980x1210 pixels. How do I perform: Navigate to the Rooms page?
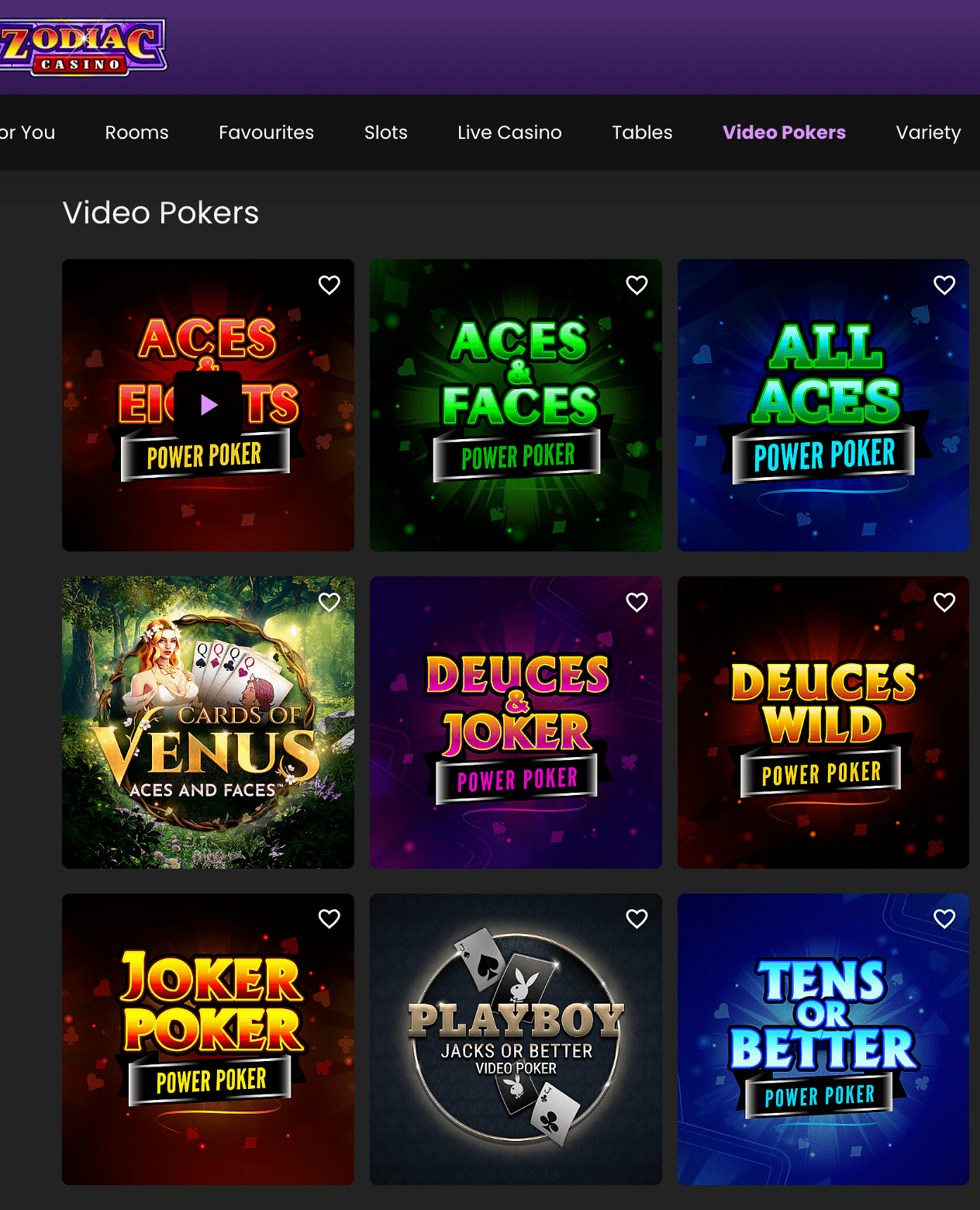(136, 132)
